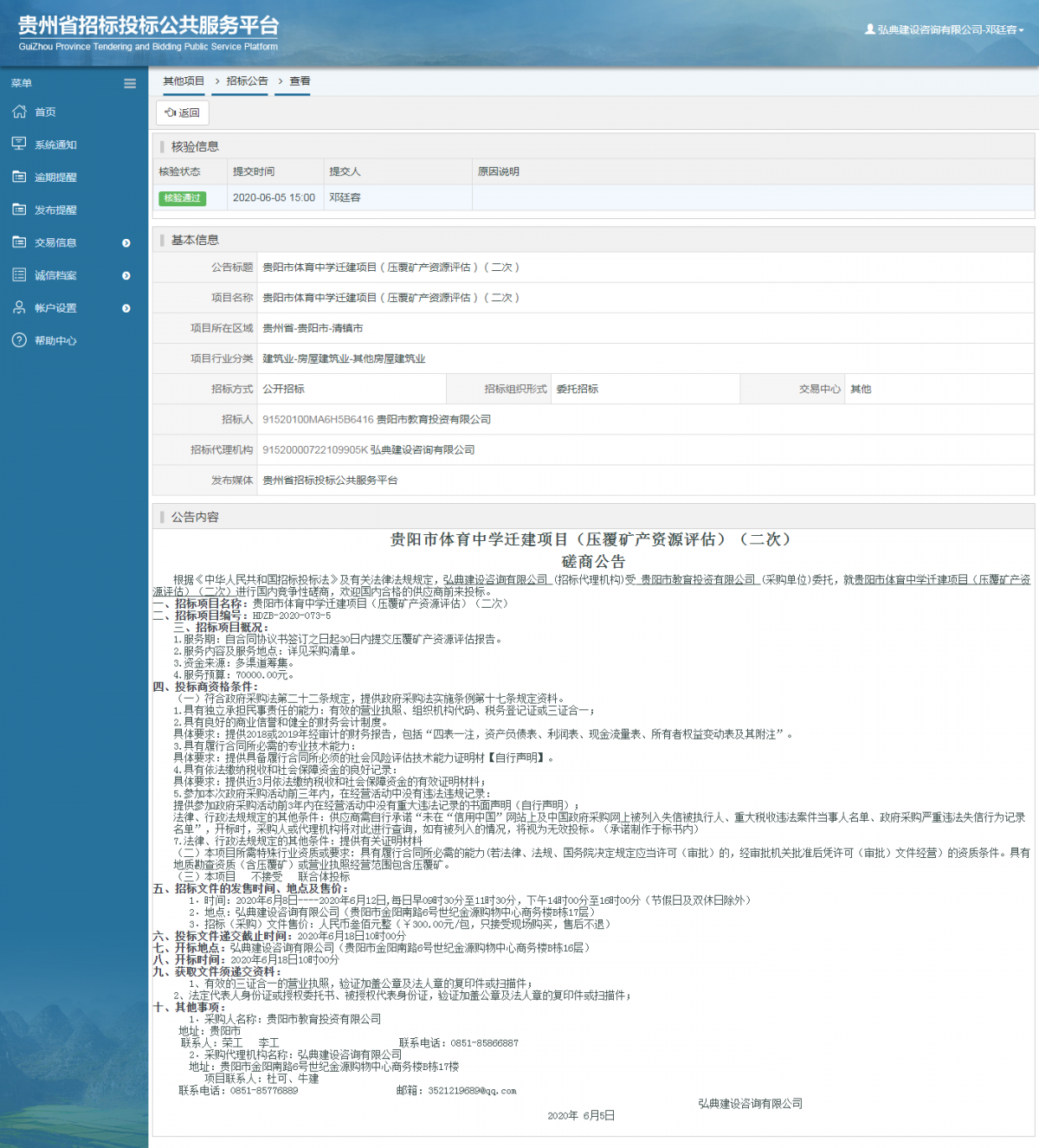Go to 其他项目 breadcrumb

(184, 81)
